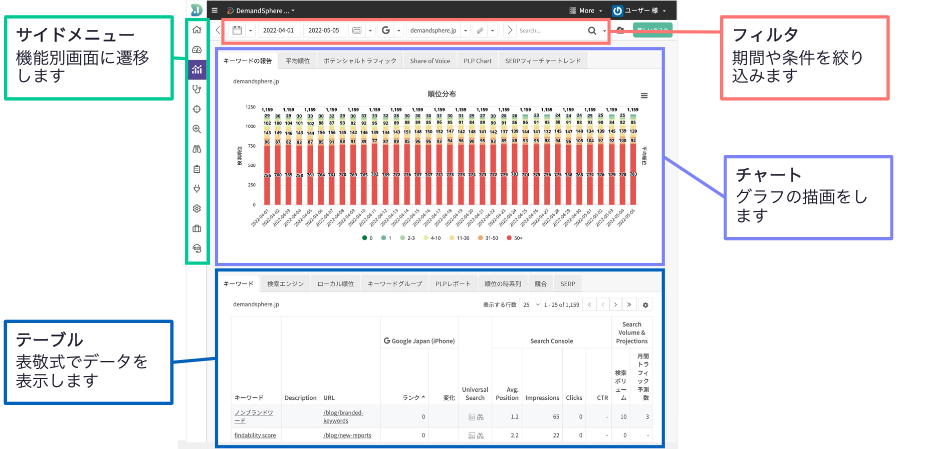Viewport: 943px width, 449px height.
Task: Open table settings gear icon
Action: [x=647, y=305]
